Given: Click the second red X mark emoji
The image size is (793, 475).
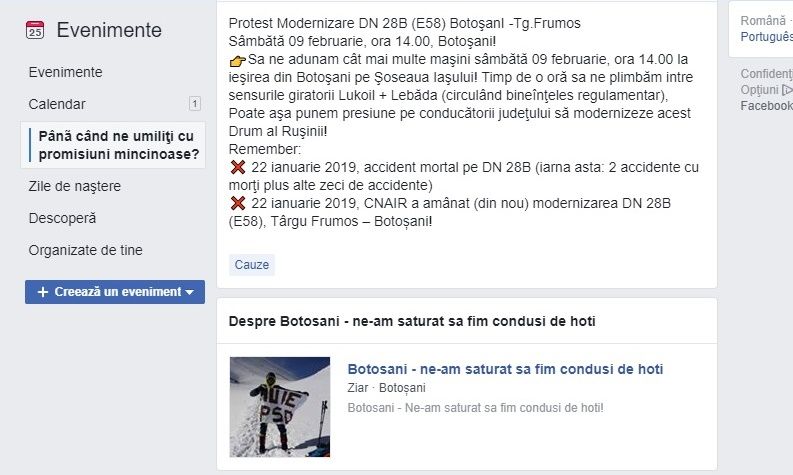Looking at the screenshot, I should point(238,203).
